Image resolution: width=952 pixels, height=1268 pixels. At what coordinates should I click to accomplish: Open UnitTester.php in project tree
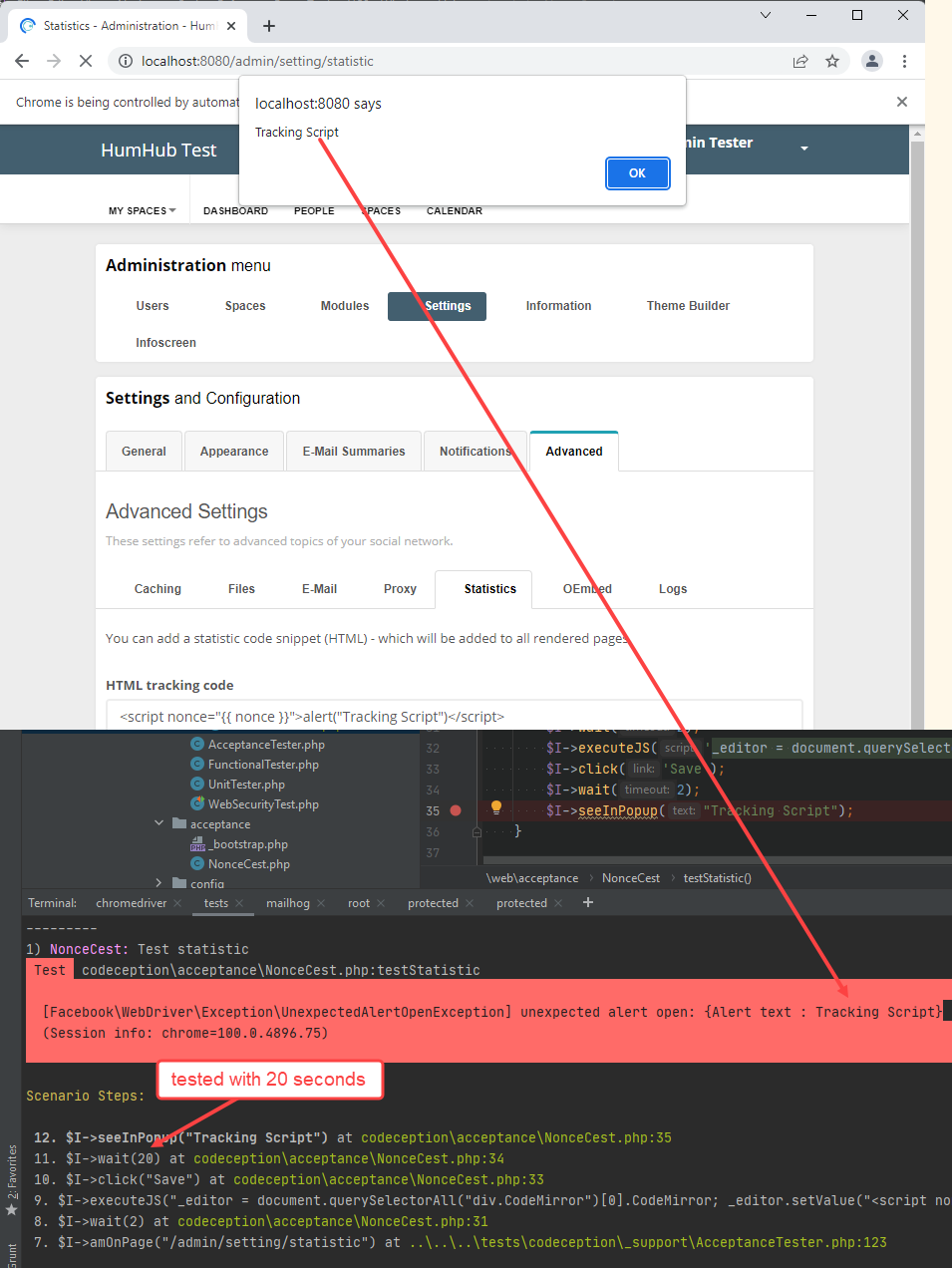coord(246,785)
